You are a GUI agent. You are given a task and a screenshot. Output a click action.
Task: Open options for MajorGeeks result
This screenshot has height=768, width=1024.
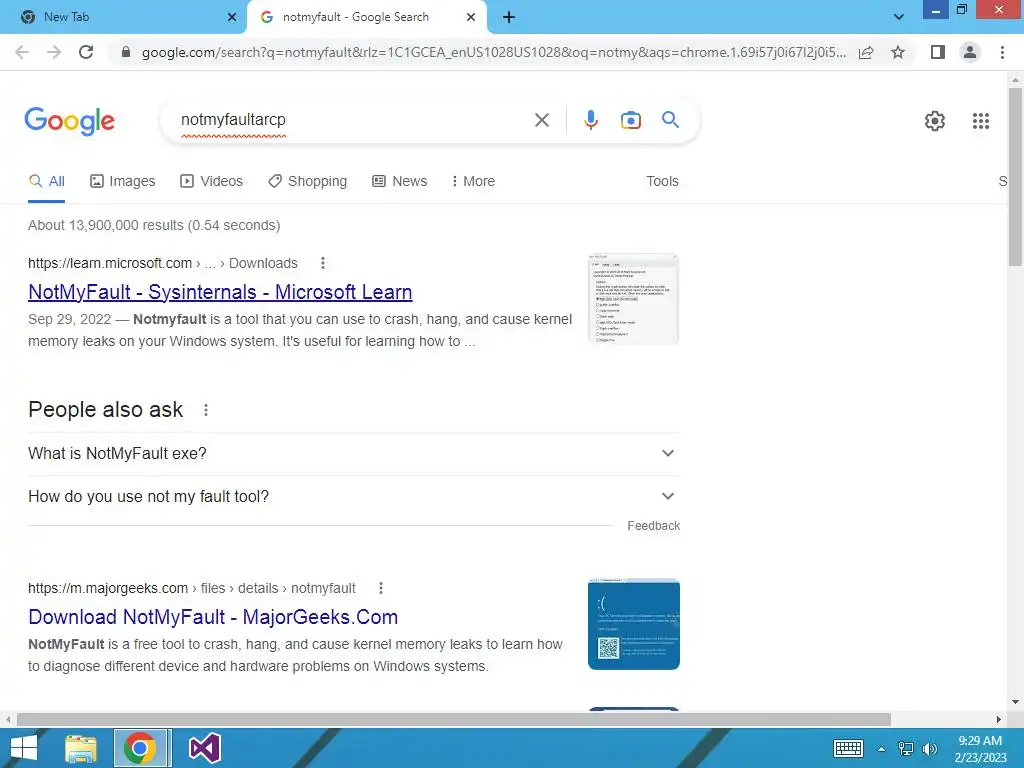pyautogui.click(x=381, y=588)
